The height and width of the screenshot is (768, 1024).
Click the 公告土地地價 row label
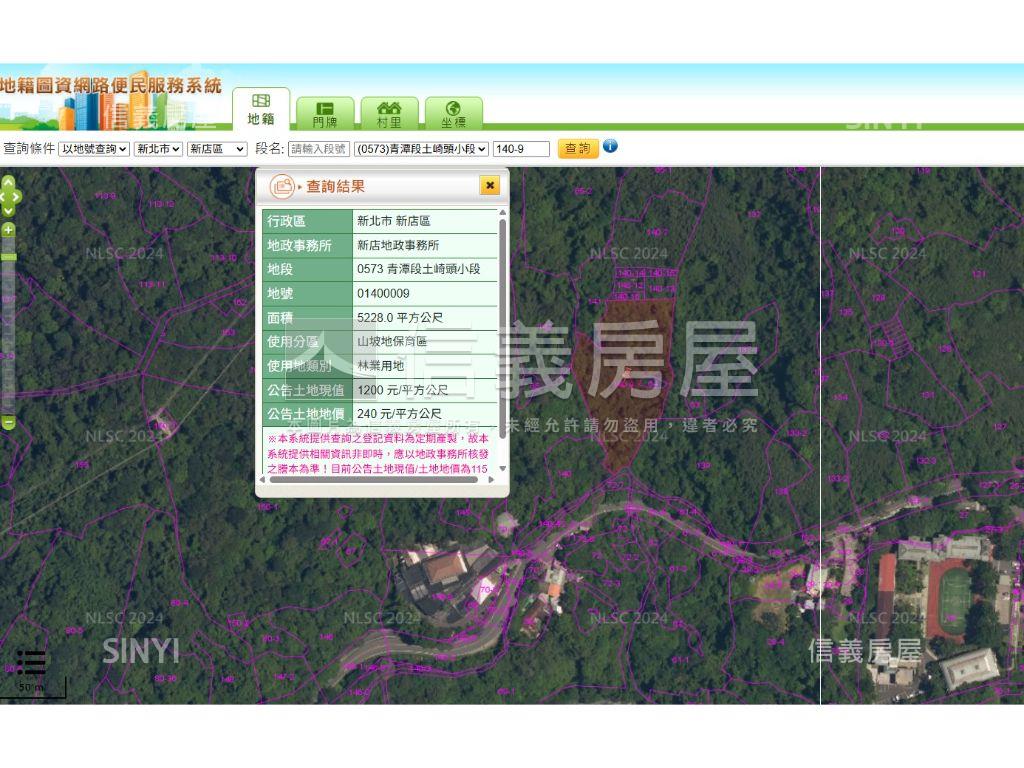(x=306, y=414)
